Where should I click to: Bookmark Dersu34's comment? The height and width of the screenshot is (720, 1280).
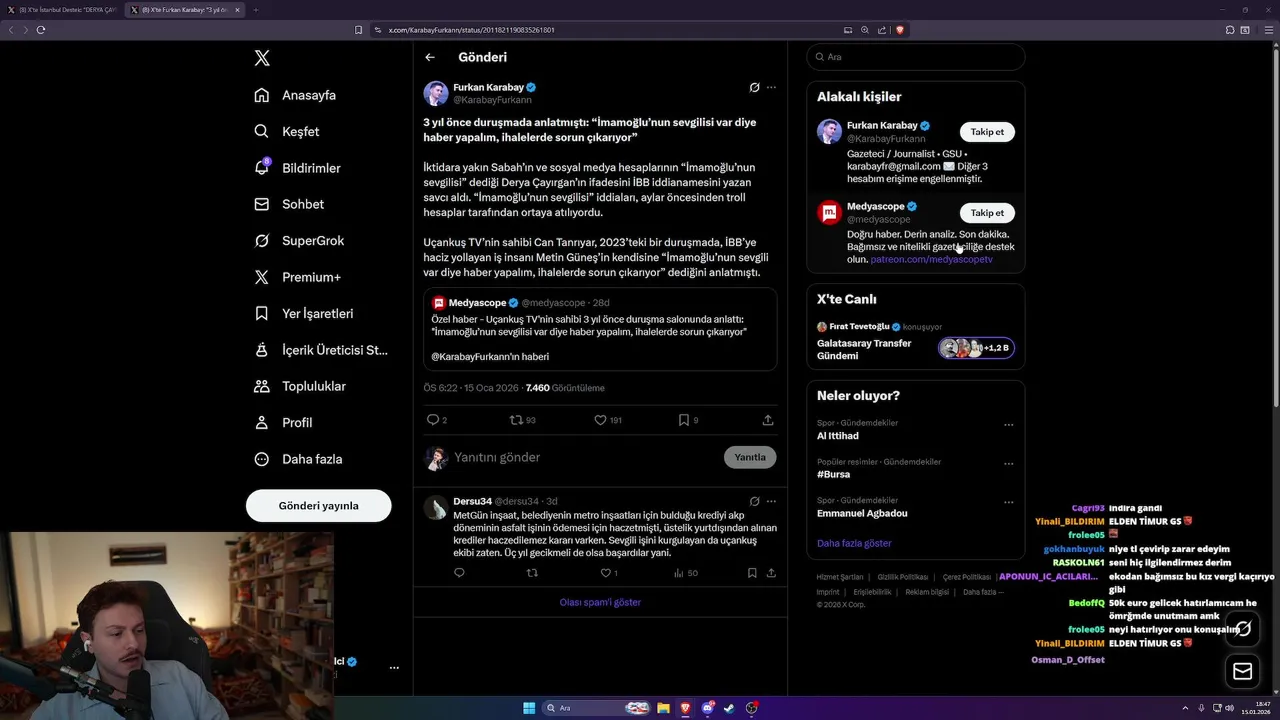pyautogui.click(x=752, y=573)
